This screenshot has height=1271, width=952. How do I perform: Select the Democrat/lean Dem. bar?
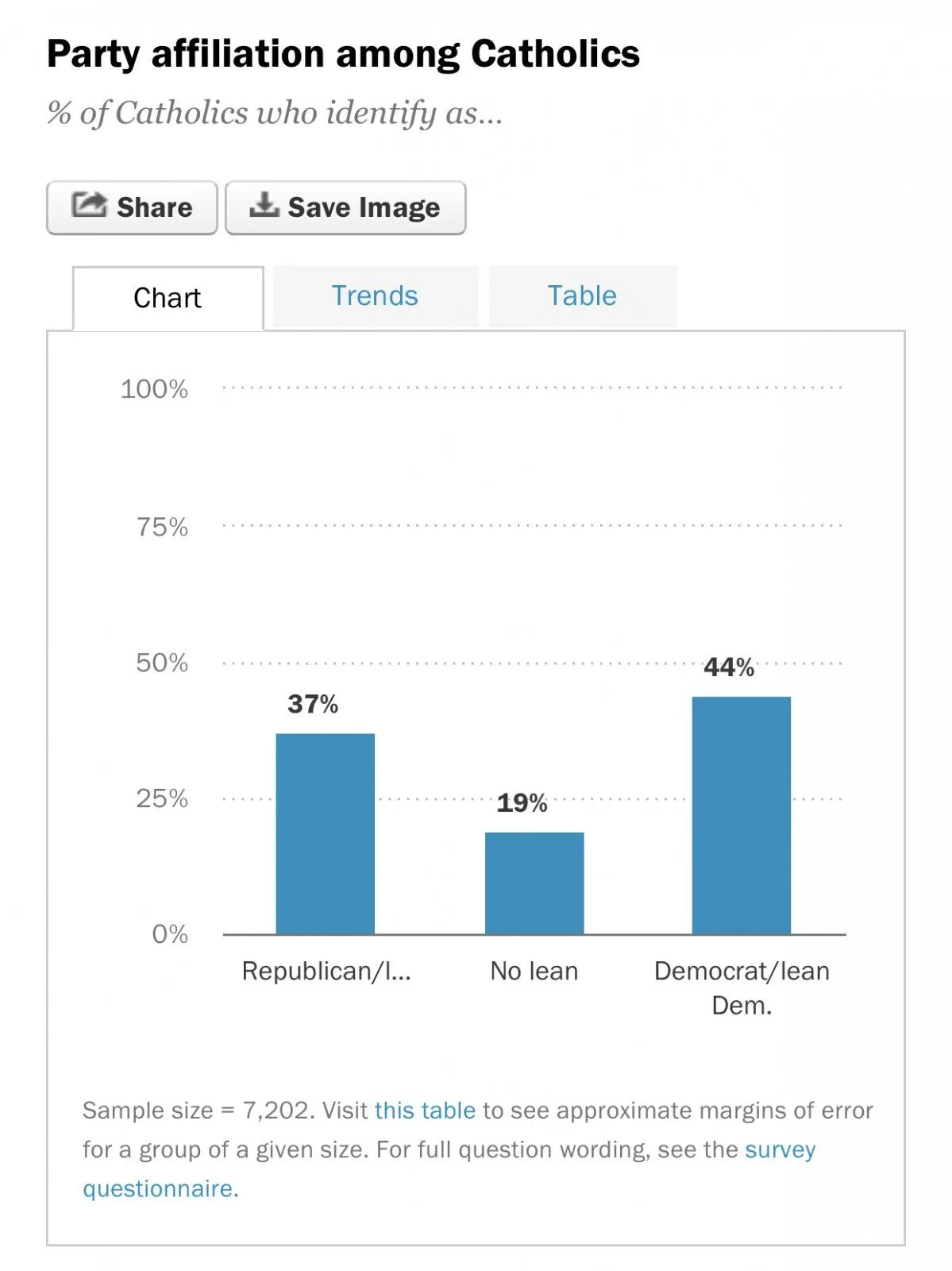741,815
